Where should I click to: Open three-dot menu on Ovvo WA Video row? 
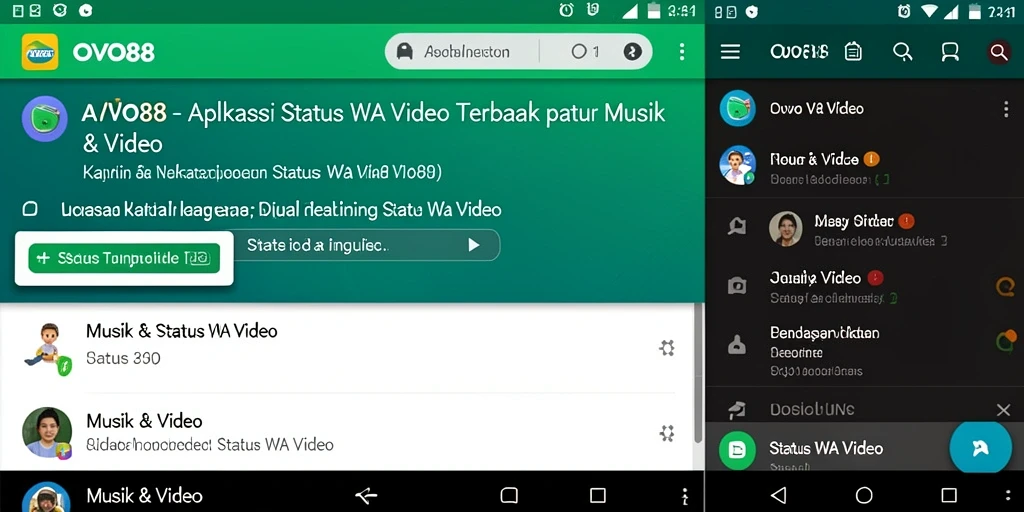point(1006,109)
